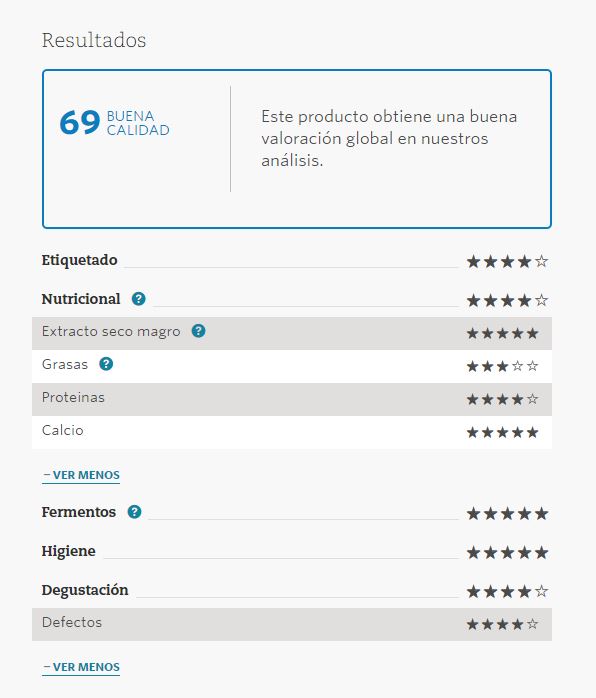Show the help tooltip for Fermentos
This screenshot has height=698, width=596.
tap(134, 512)
